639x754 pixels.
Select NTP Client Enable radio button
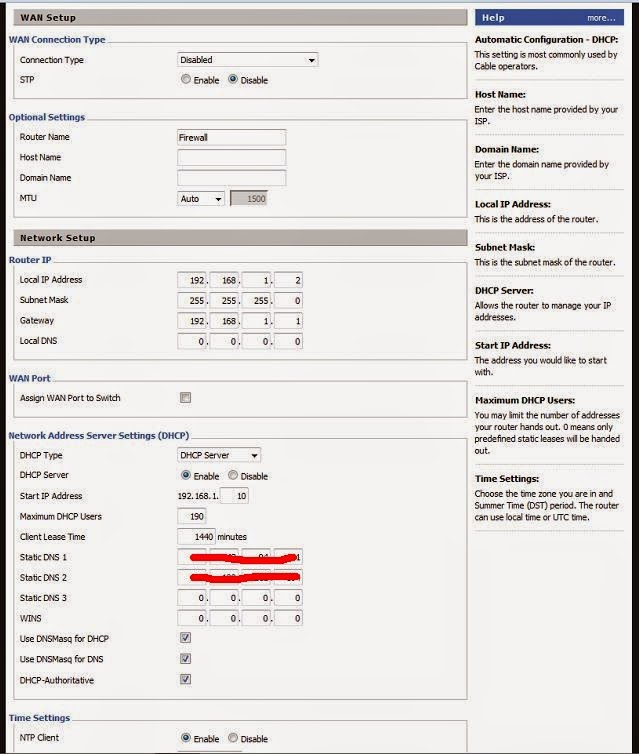point(186,738)
